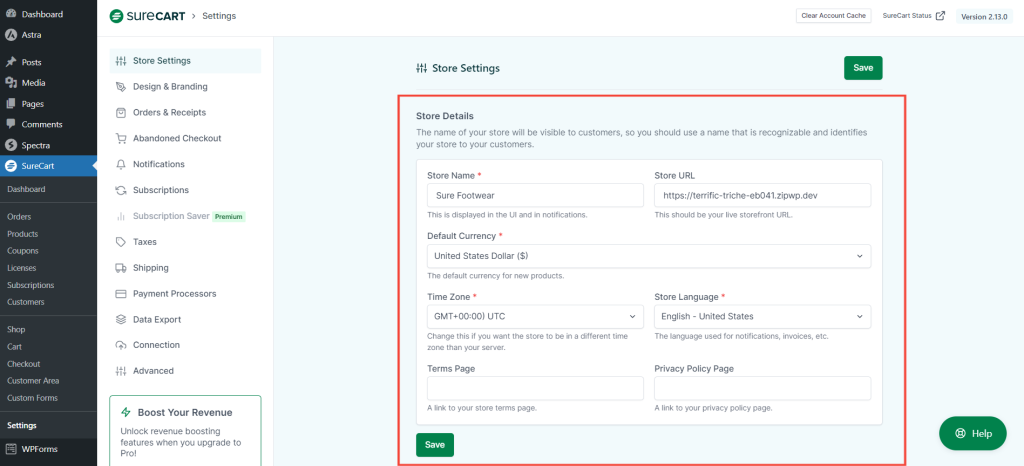Click the Payment Processors card icon
Viewport: 1024px width, 466px height.
(121, 294)
